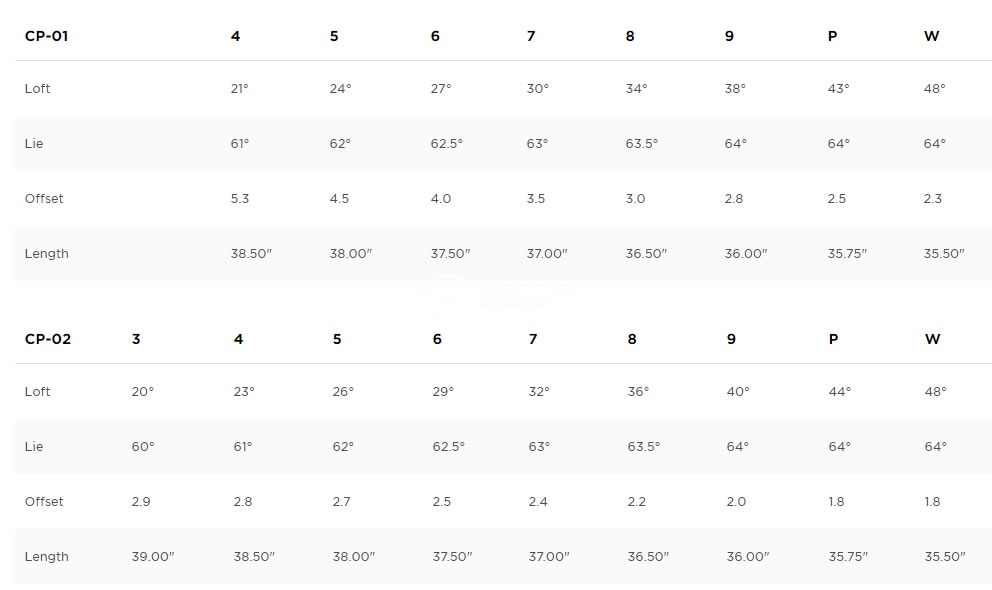Click CP-02 lie value 60°

click(x=142, y=446)
